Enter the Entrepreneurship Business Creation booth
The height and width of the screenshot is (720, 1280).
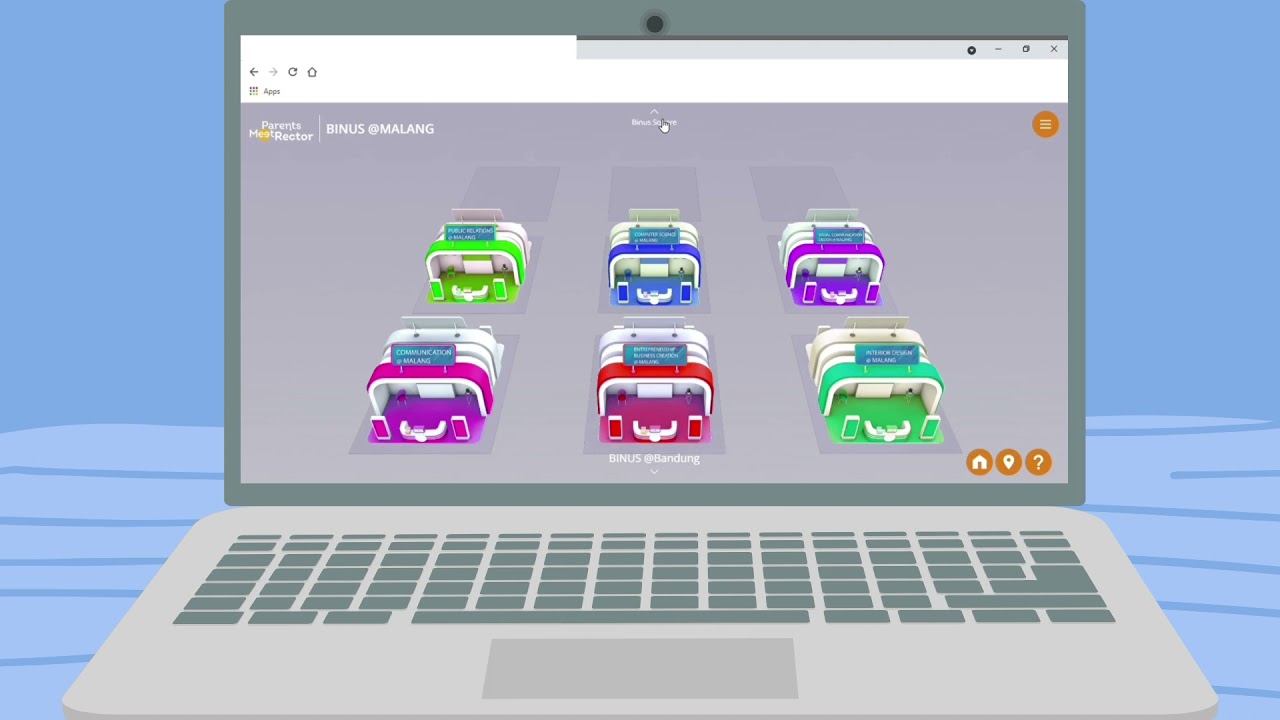point(654,382)
